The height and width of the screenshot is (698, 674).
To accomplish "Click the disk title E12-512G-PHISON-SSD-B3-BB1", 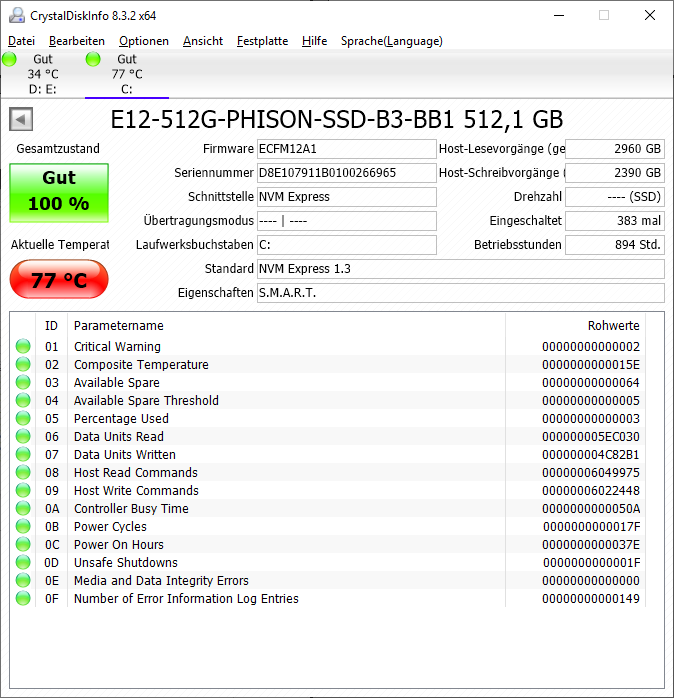I will [282, 119].
